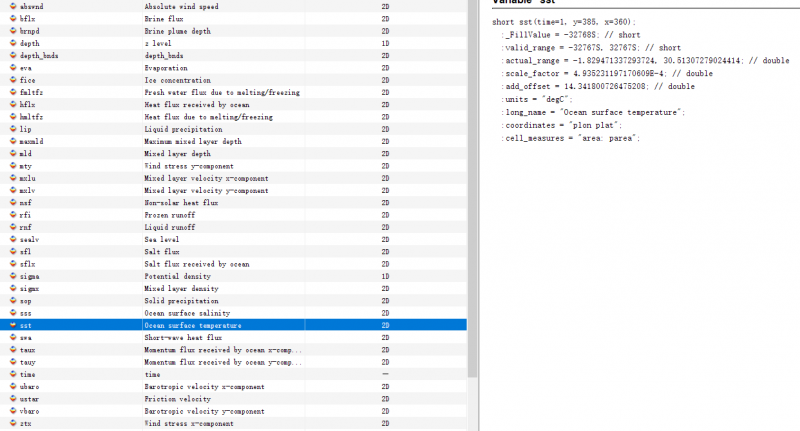Image resolution: width=800 pixels, height=431 pixels.
Task: Click the variable list vertical scrollbar
Action: 473,200
